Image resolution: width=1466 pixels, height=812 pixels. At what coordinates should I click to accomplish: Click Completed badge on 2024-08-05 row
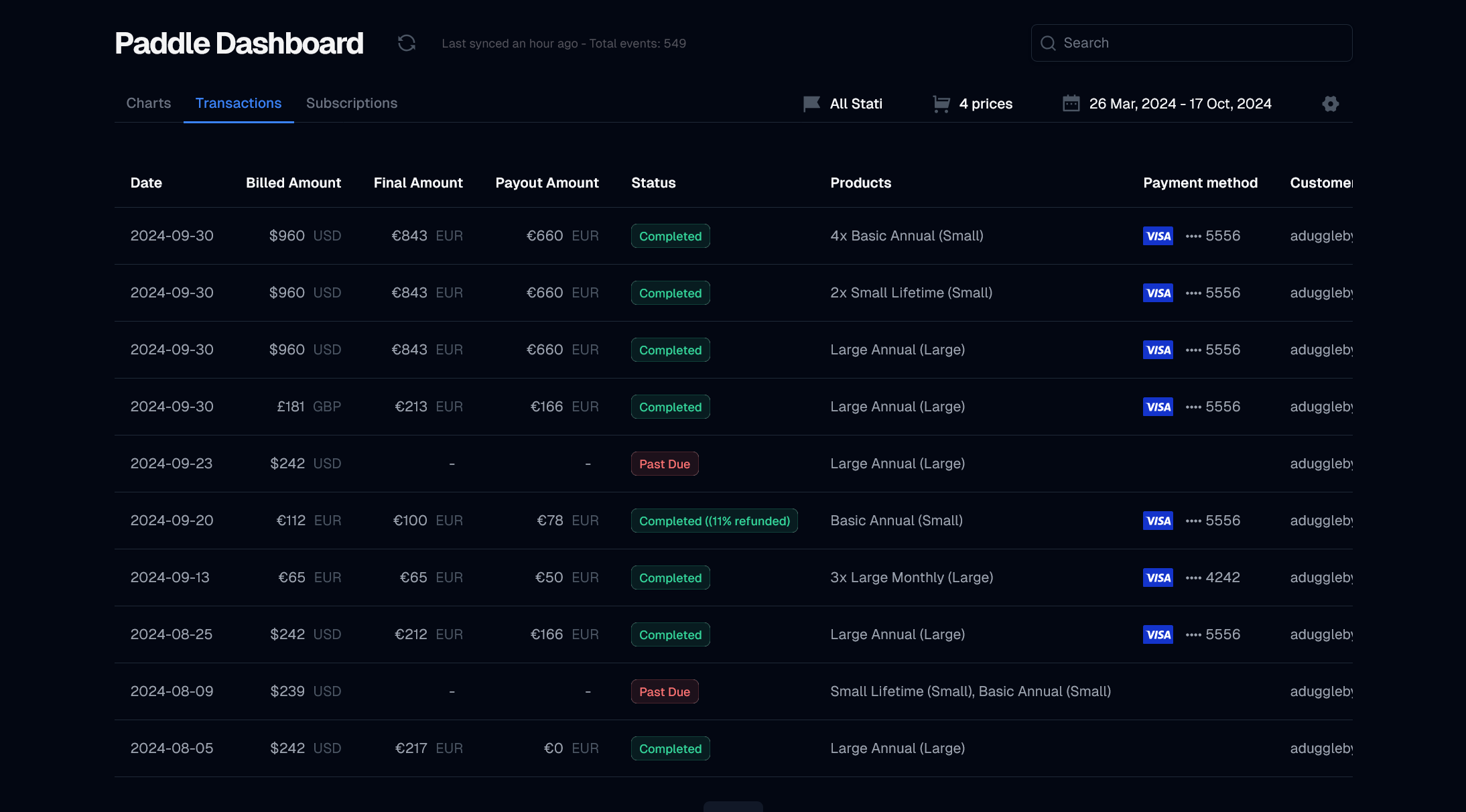tap(671, 748)
